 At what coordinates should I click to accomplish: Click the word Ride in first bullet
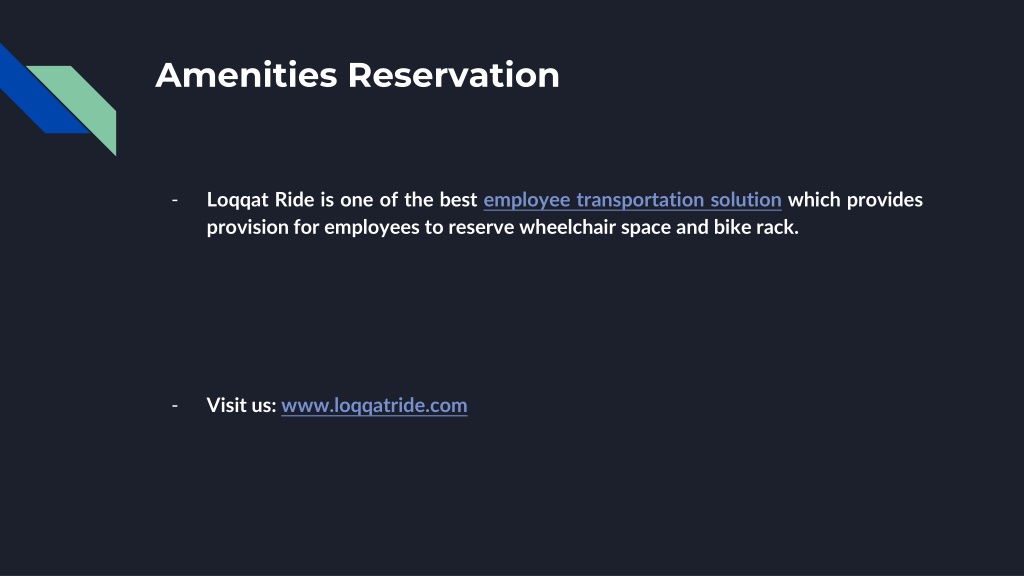click(295, 199)
